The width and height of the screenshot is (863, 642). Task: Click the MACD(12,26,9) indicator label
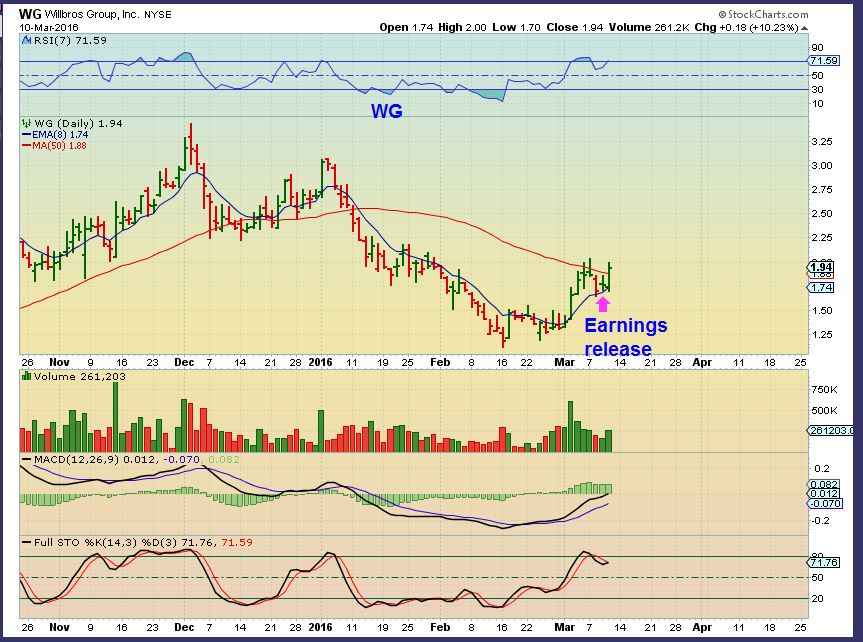pyautogui.click(x=77, y=459)
